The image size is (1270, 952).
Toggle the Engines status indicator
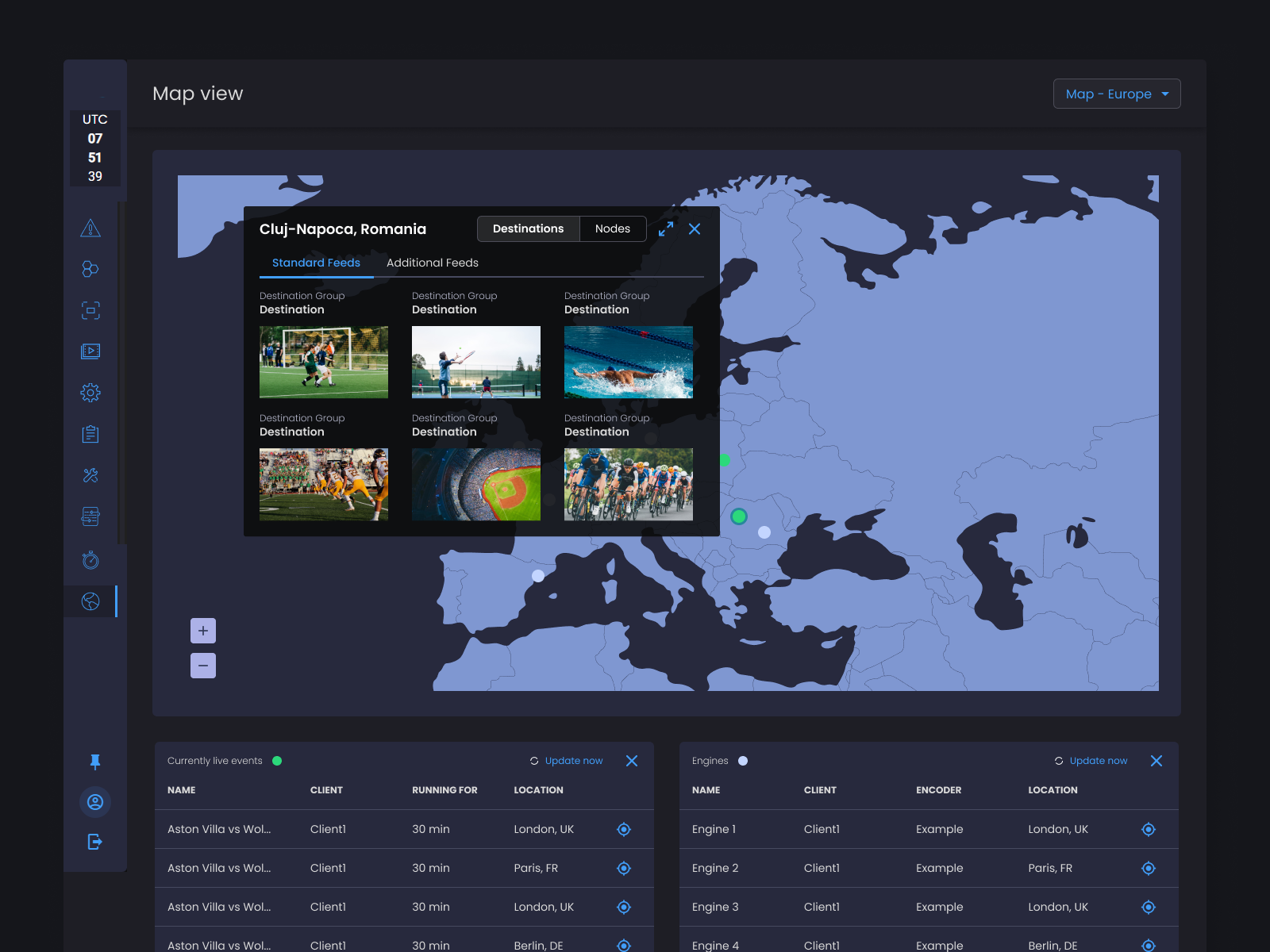tap(743, 760)
